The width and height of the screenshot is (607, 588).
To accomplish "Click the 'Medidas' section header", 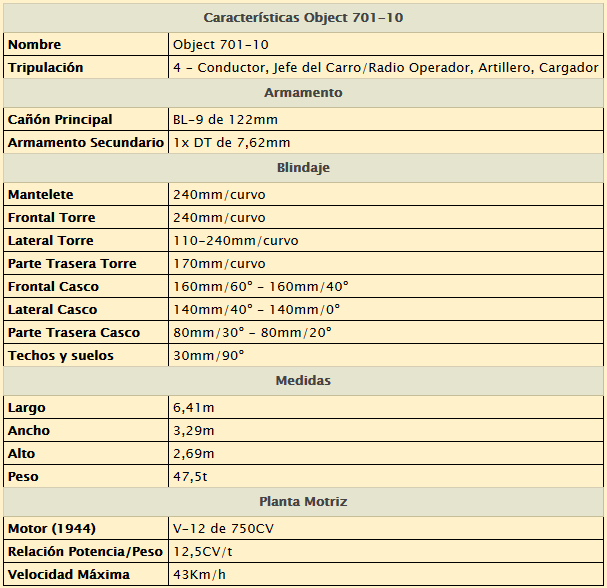I will coord(303,381).
